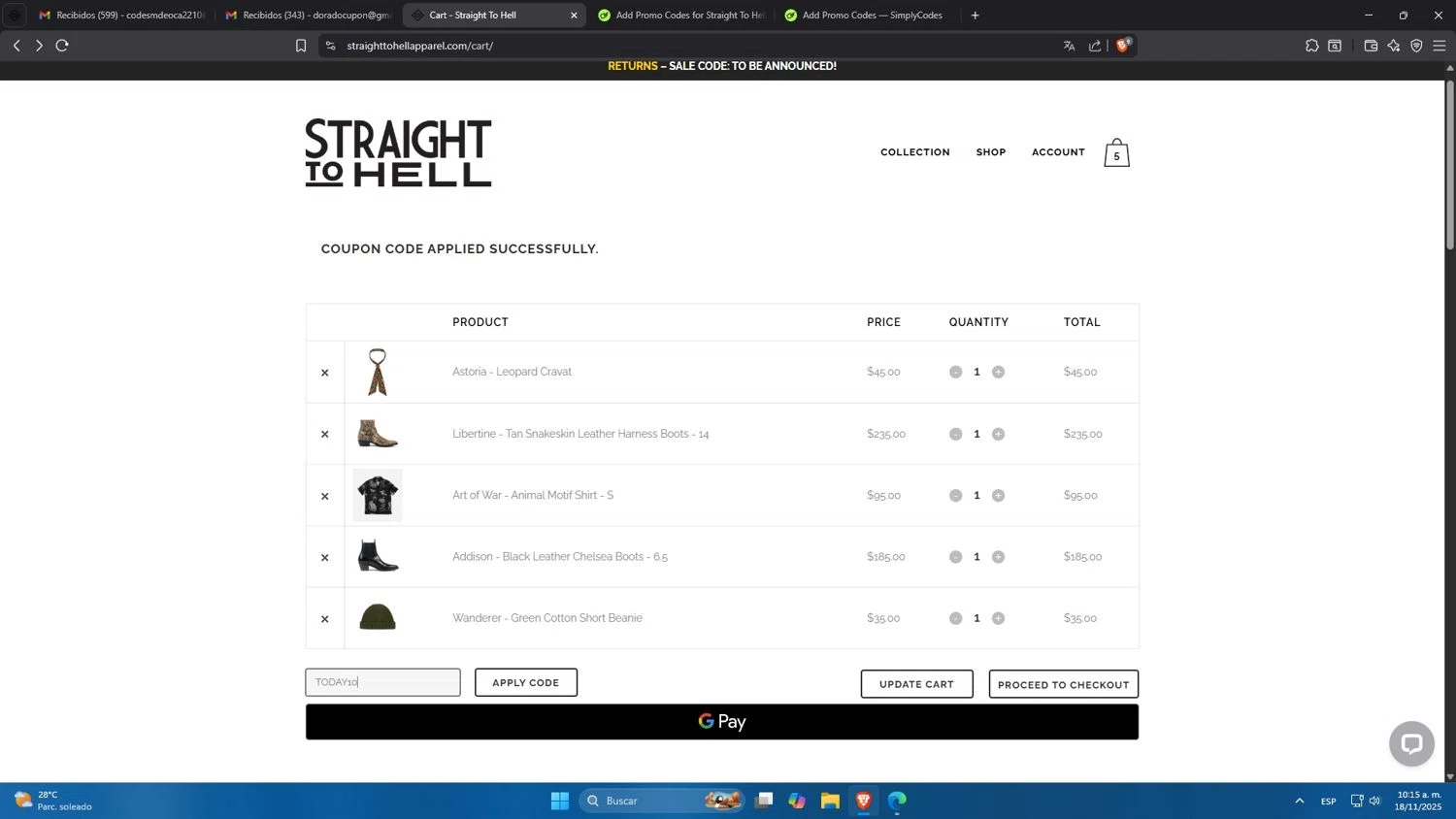Decrease quantity of Libertine Harness Boots

coord(956,434)
